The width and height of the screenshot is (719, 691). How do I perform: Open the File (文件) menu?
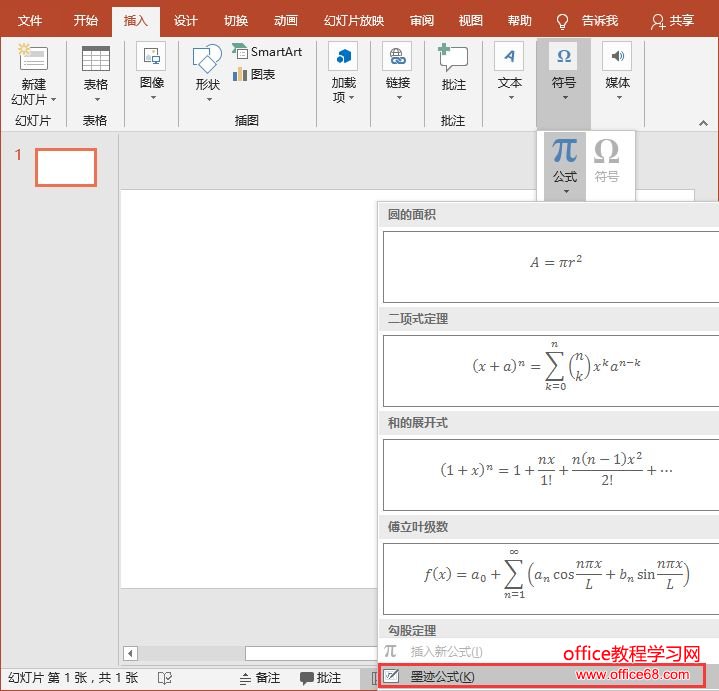click(x=30, y=20)
